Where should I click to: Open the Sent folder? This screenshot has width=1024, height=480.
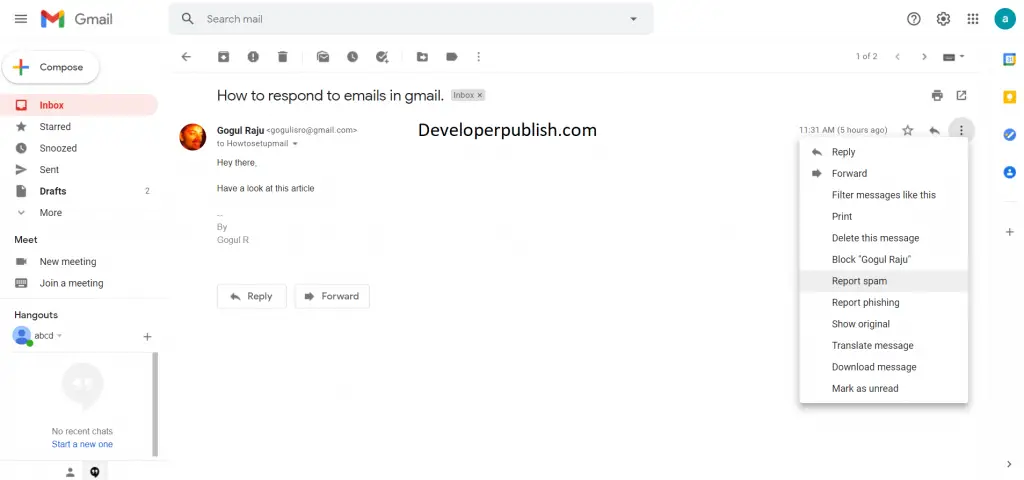[x=78, y=170]
